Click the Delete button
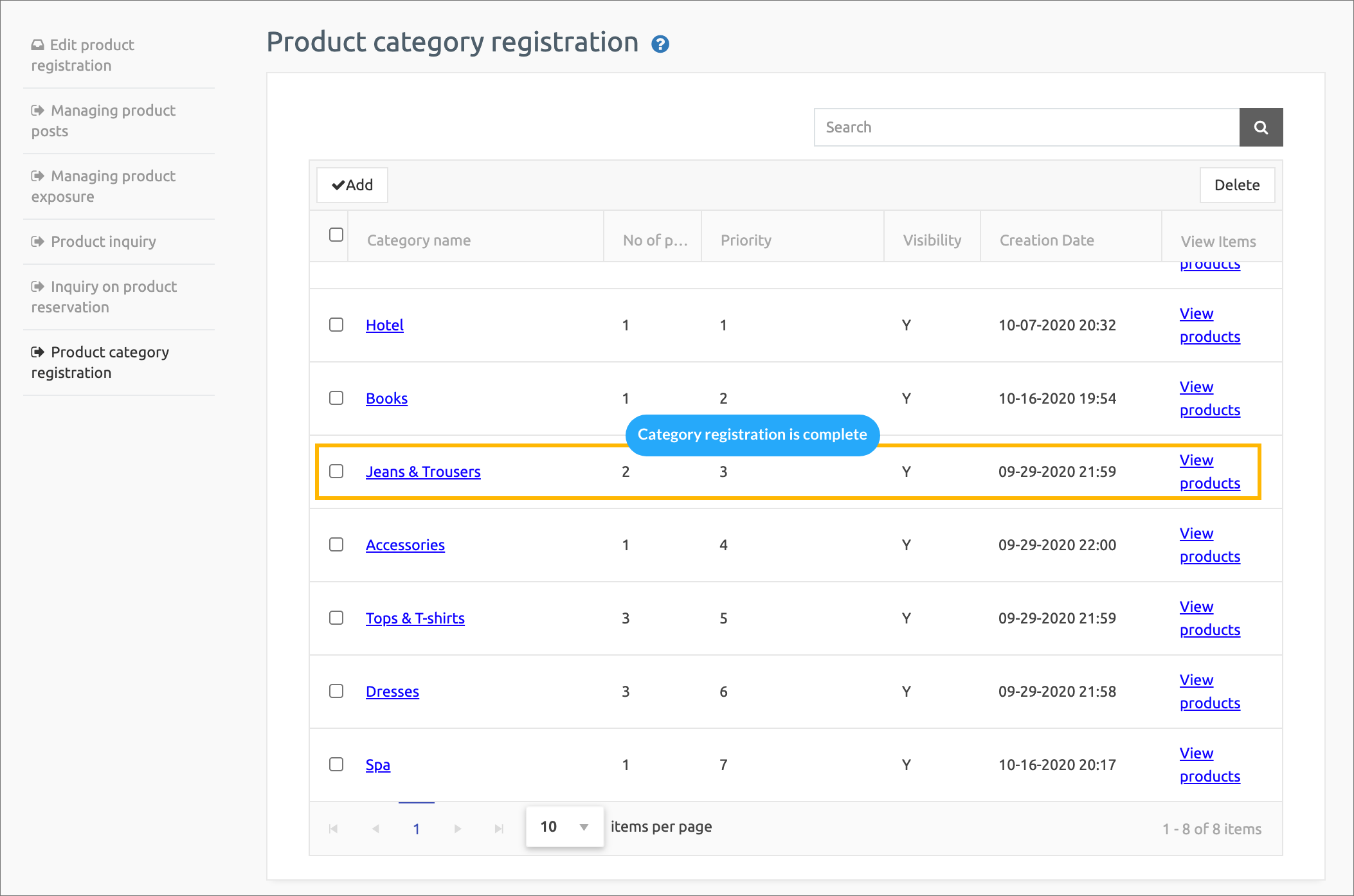 (x=1236, y=185)
